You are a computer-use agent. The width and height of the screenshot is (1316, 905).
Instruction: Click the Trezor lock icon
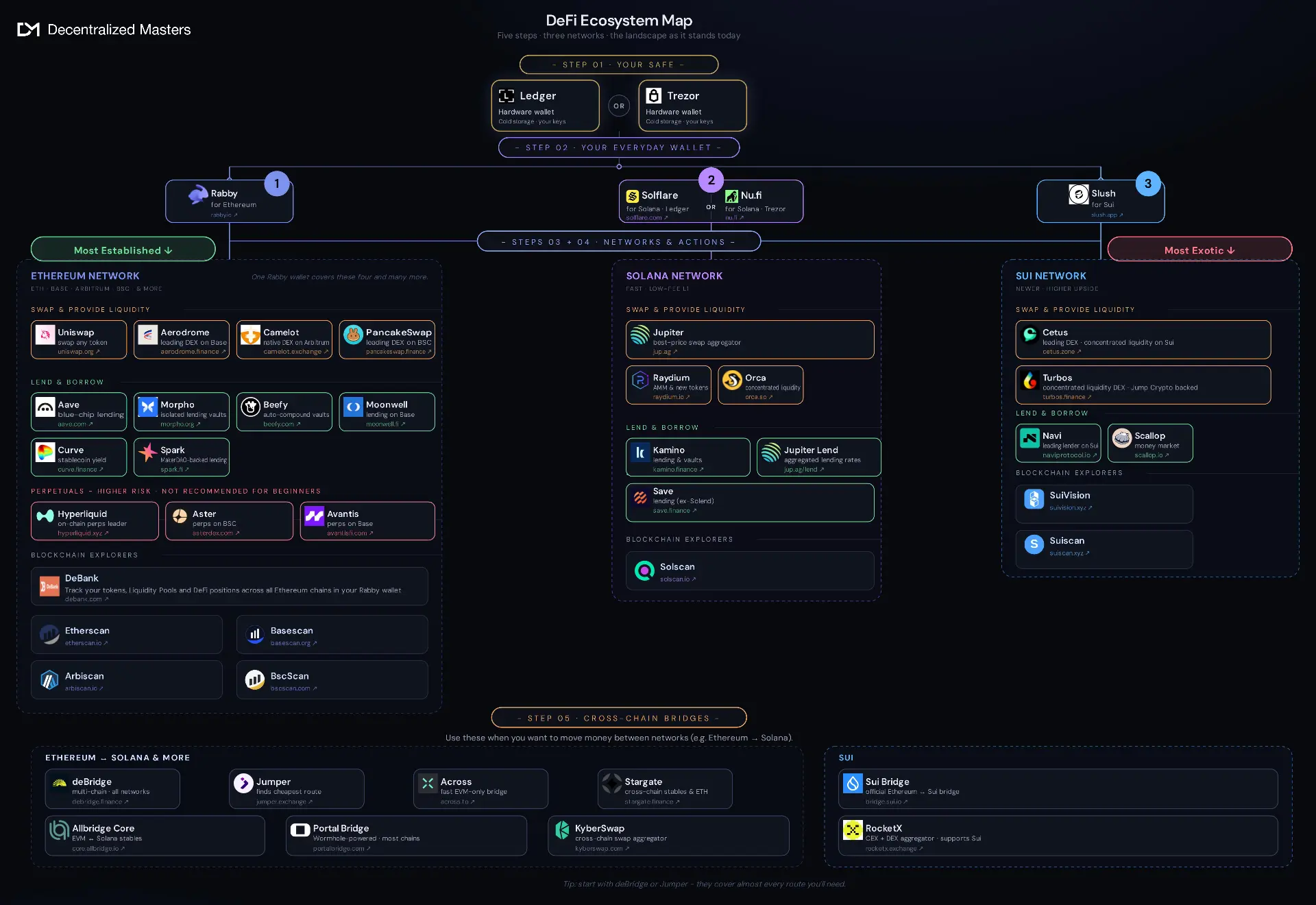[x=654, y=95]
